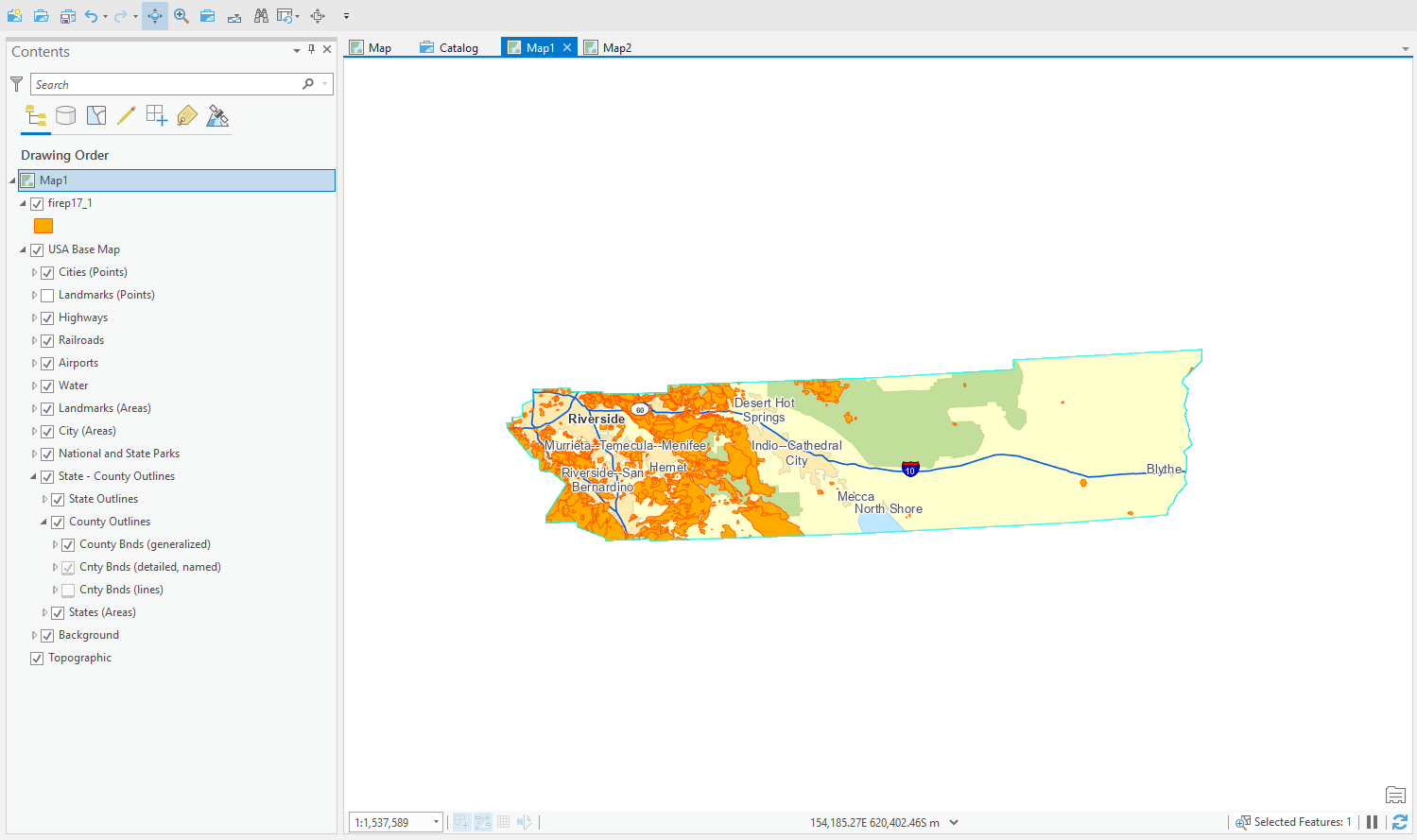Viewport: 1417px width, 840px height.
Task: Click the Contents Search input field
Action: click(165, 85)
